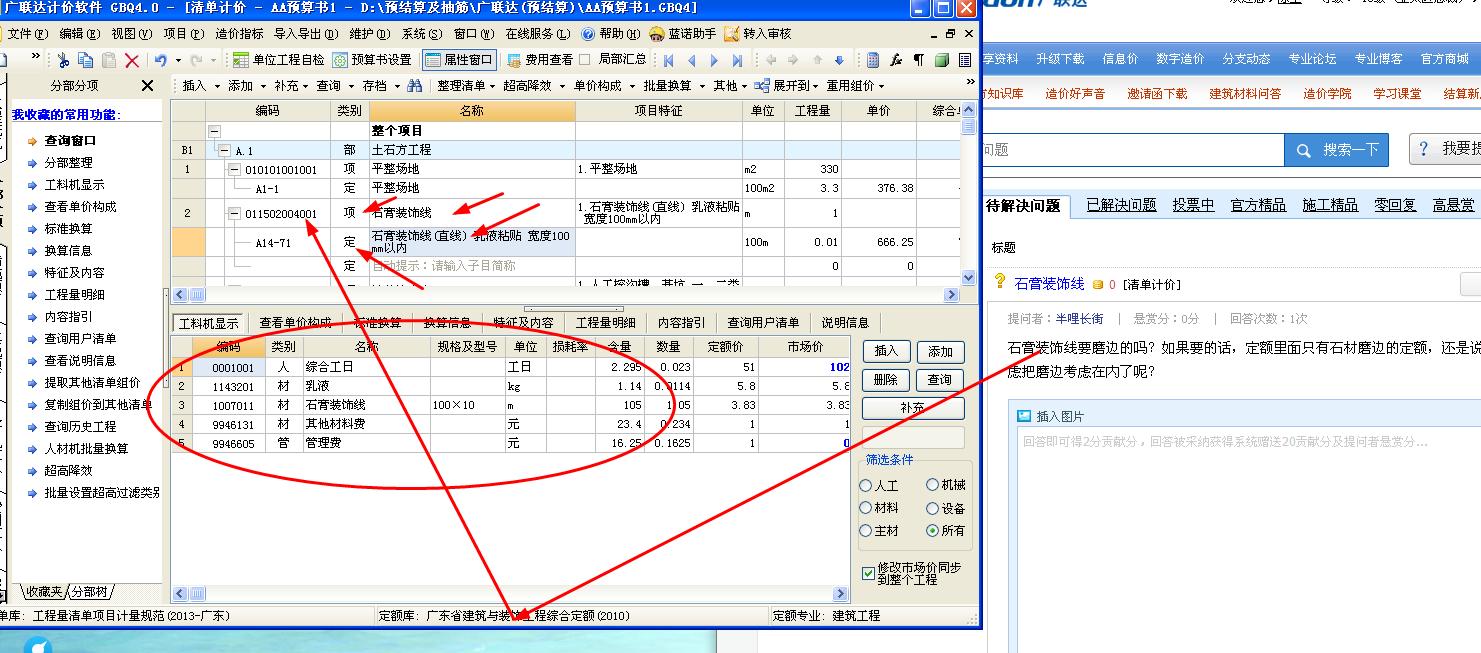Open the 编辑(E) menu
Viewport: 1481px width, 653px height.
point(79,33)
